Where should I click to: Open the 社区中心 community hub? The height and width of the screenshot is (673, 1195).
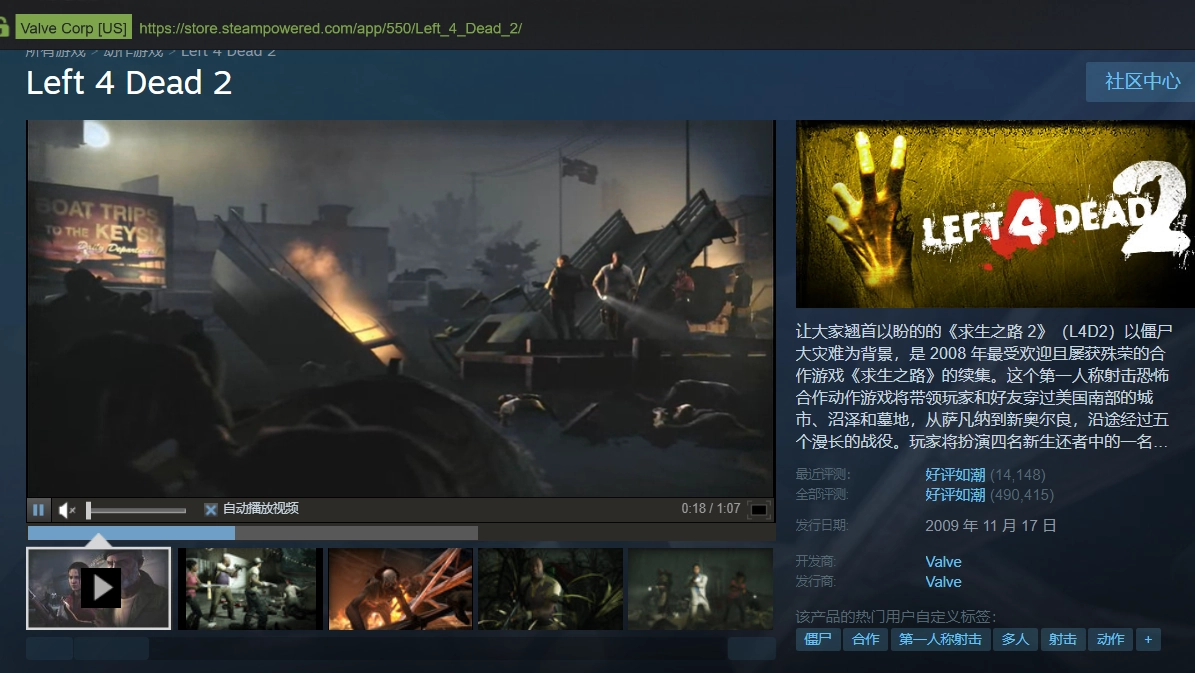pos(1141,81)
